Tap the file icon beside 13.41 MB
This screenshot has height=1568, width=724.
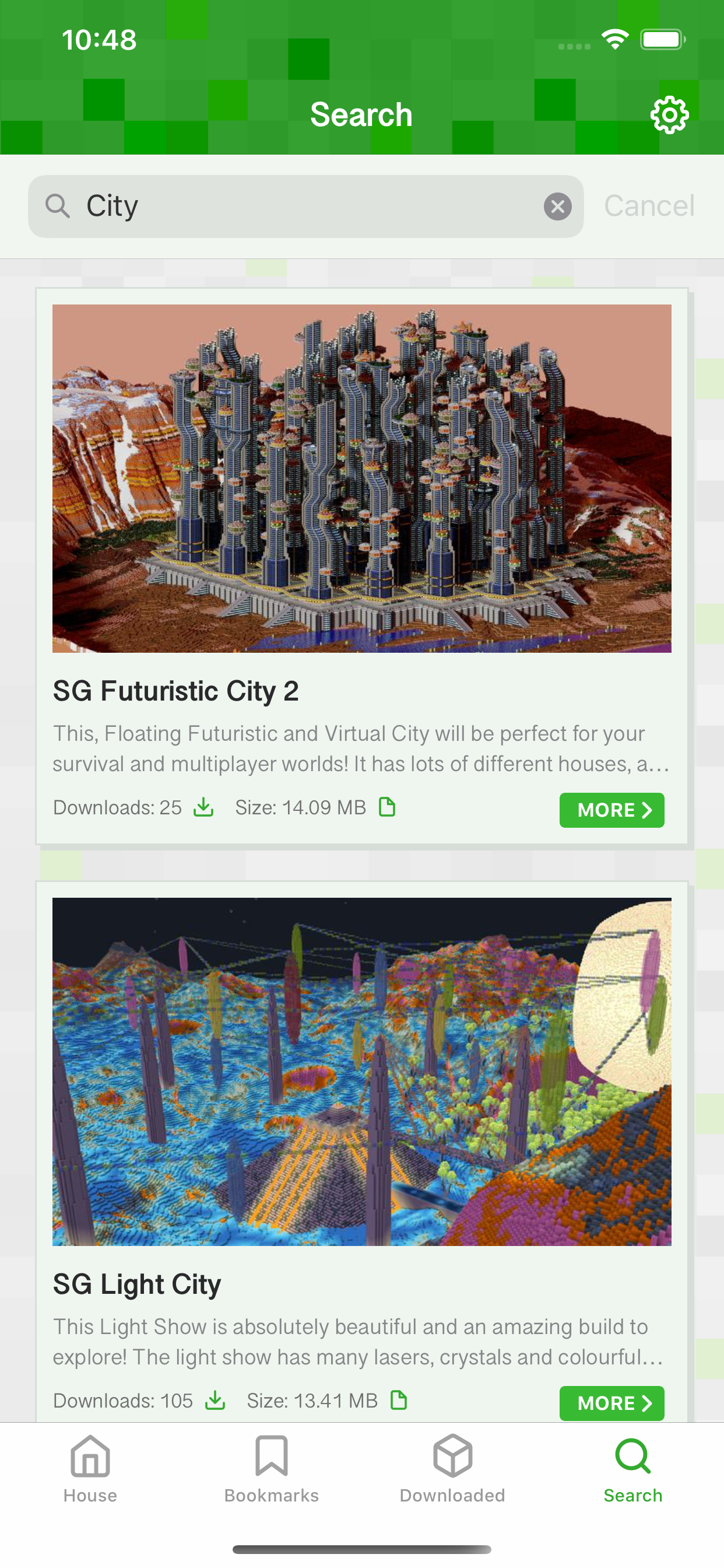coord(399,1401)
